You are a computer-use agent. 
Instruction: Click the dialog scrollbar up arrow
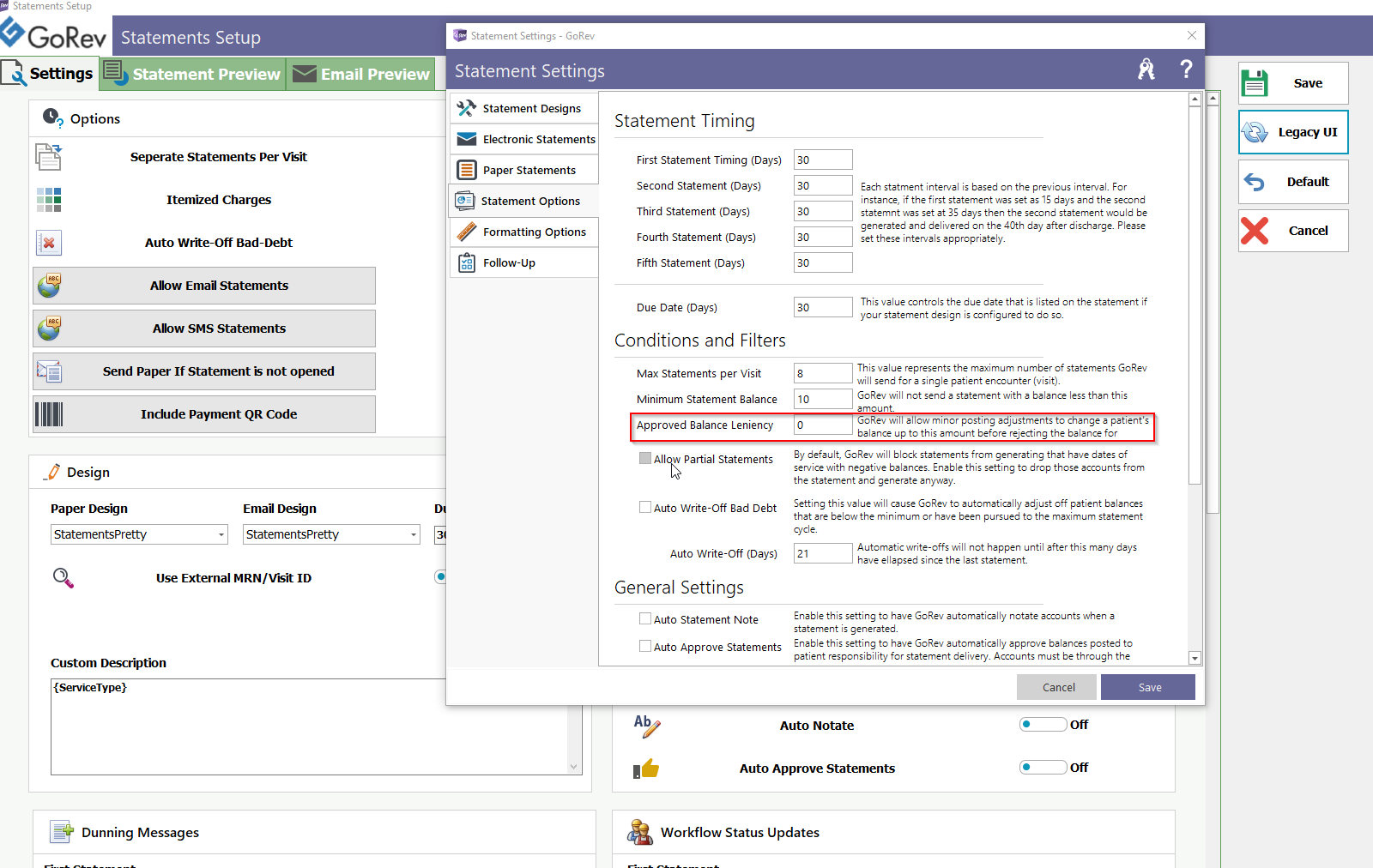click(x=1195, y=99)
